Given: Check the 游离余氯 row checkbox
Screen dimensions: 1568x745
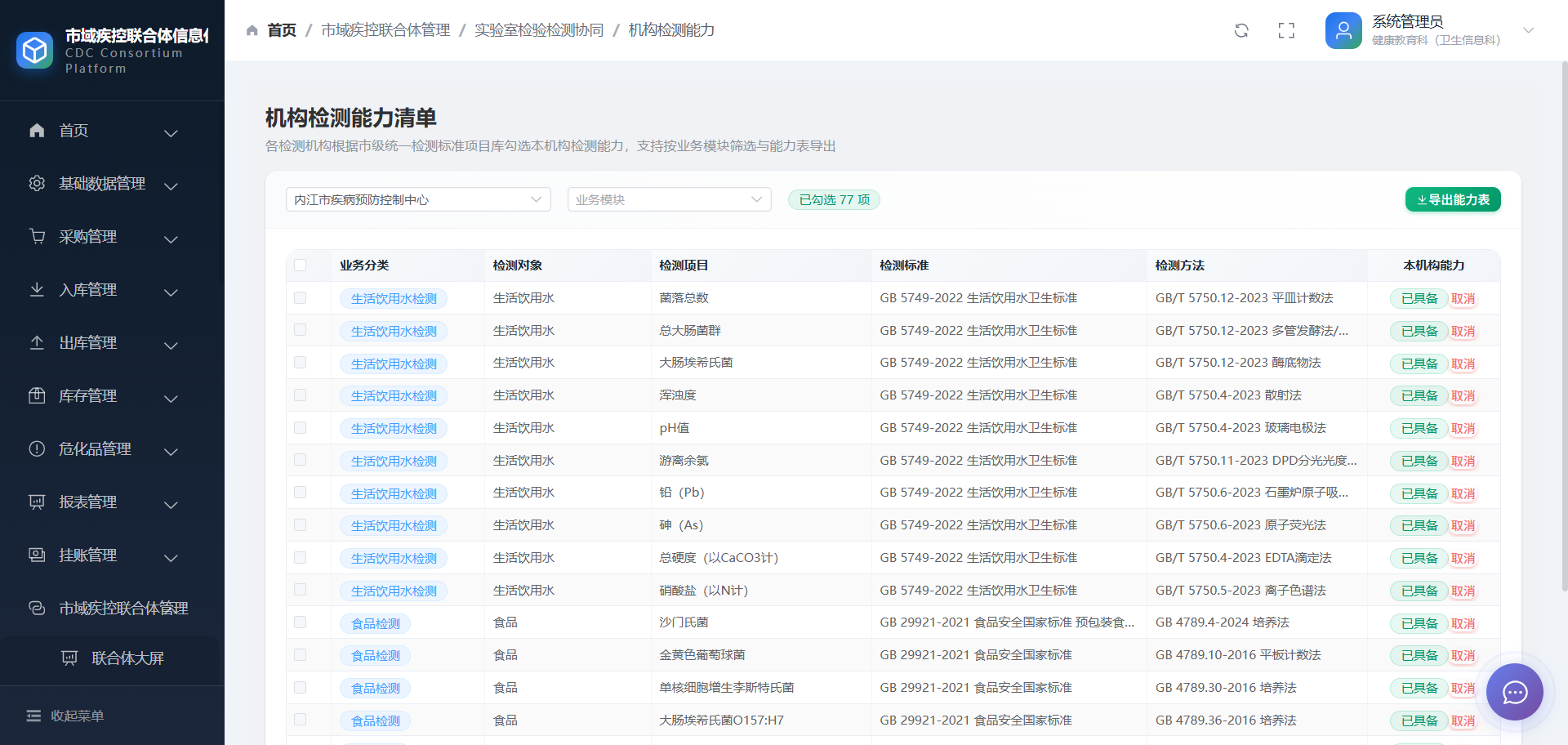Looking at the screenshot, I should click(301, 460).
